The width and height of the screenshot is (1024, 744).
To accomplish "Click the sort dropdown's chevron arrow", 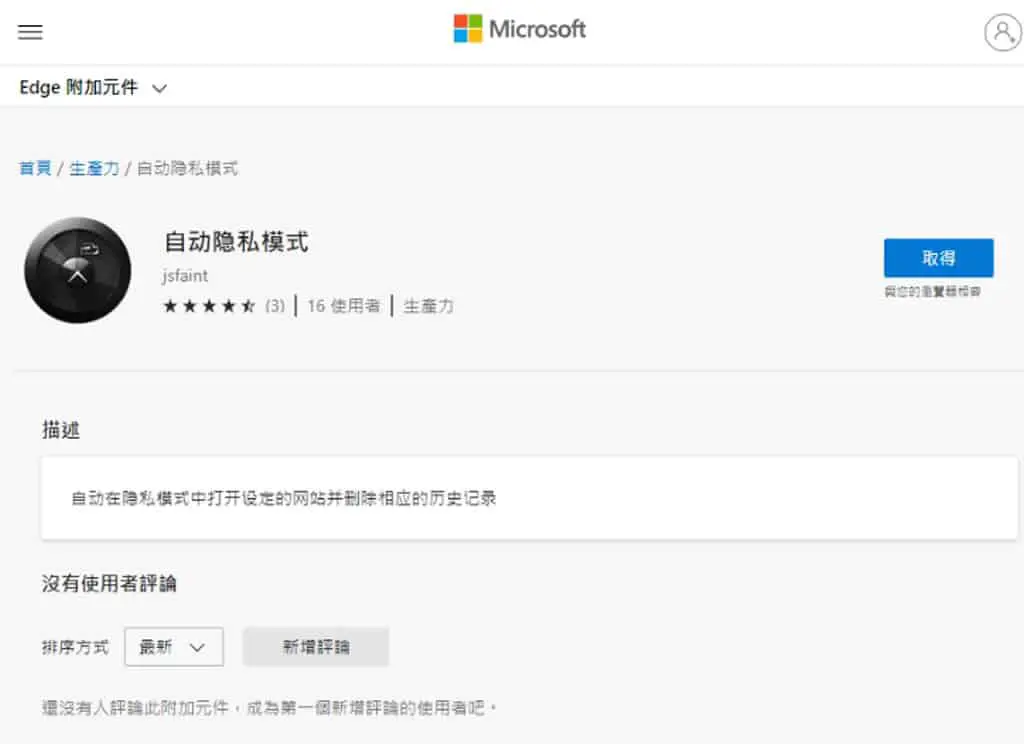I will [x=197, y=647].
